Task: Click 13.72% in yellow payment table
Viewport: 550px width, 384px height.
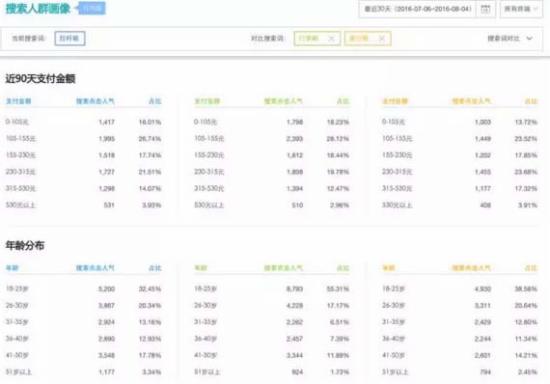Action: (x=526, y=122)
